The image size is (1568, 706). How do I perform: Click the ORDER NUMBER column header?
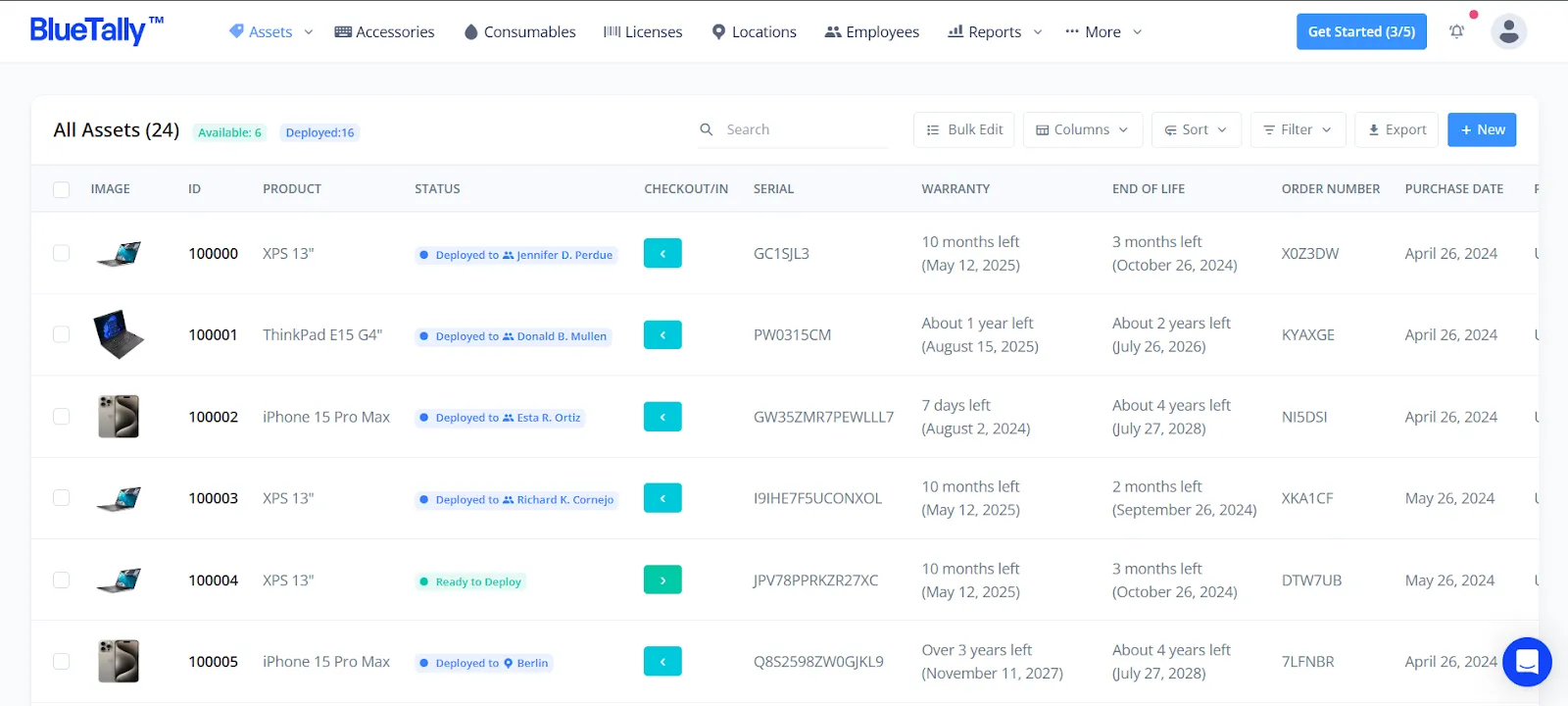click(1331, 189)
